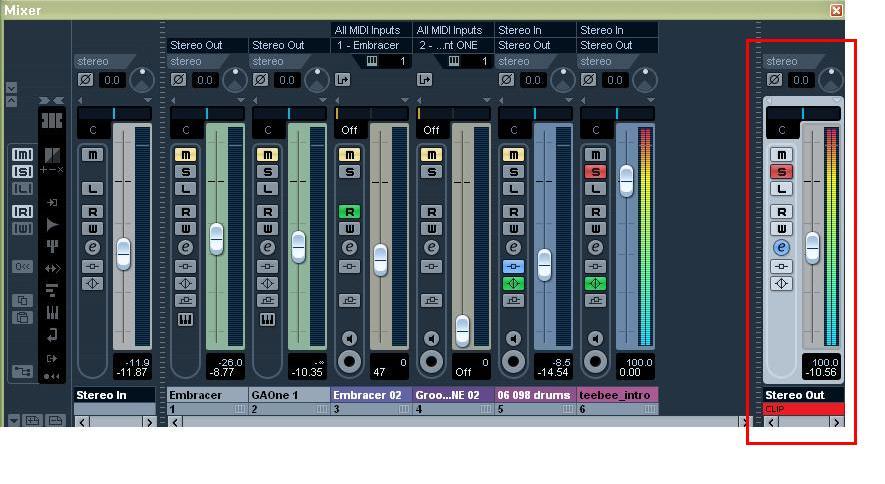Open edit settings for Stereo In channel
The image size is (885, 484).
92,247
